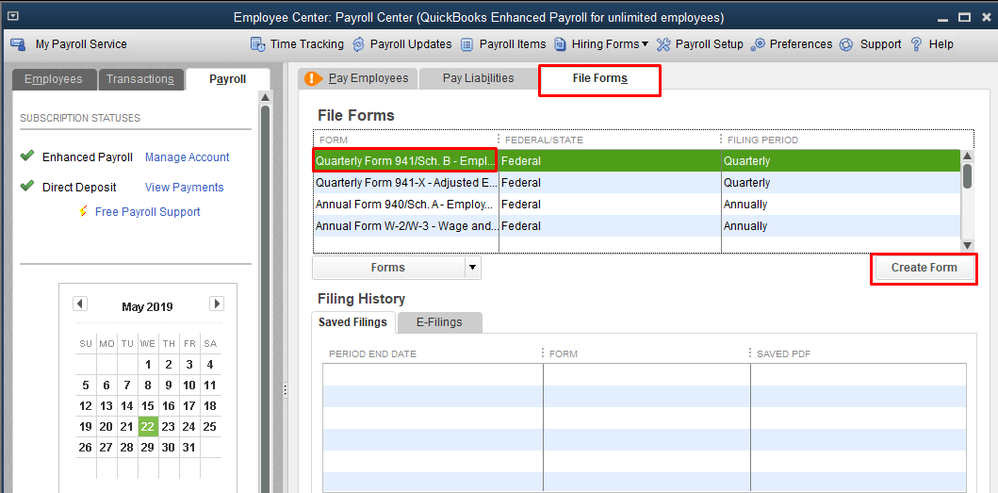Switch to Saved Filings tab
This screenshot has height=493, width=998.
click(353, 322)
